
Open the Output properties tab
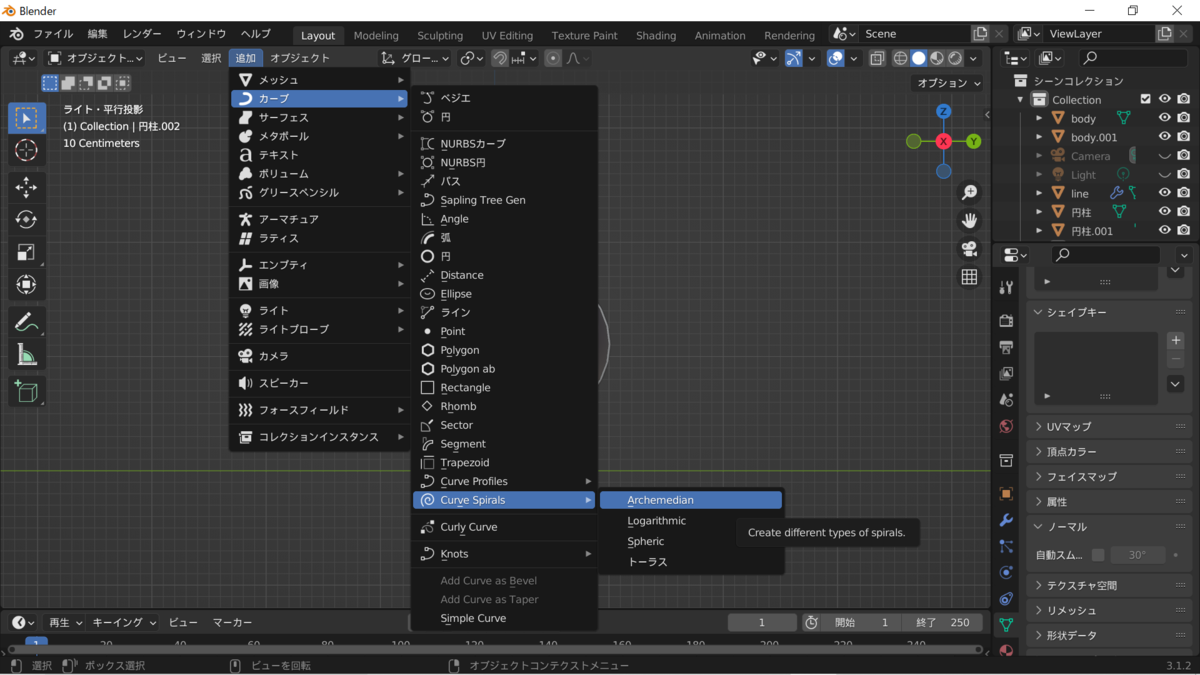[1007, 347]
